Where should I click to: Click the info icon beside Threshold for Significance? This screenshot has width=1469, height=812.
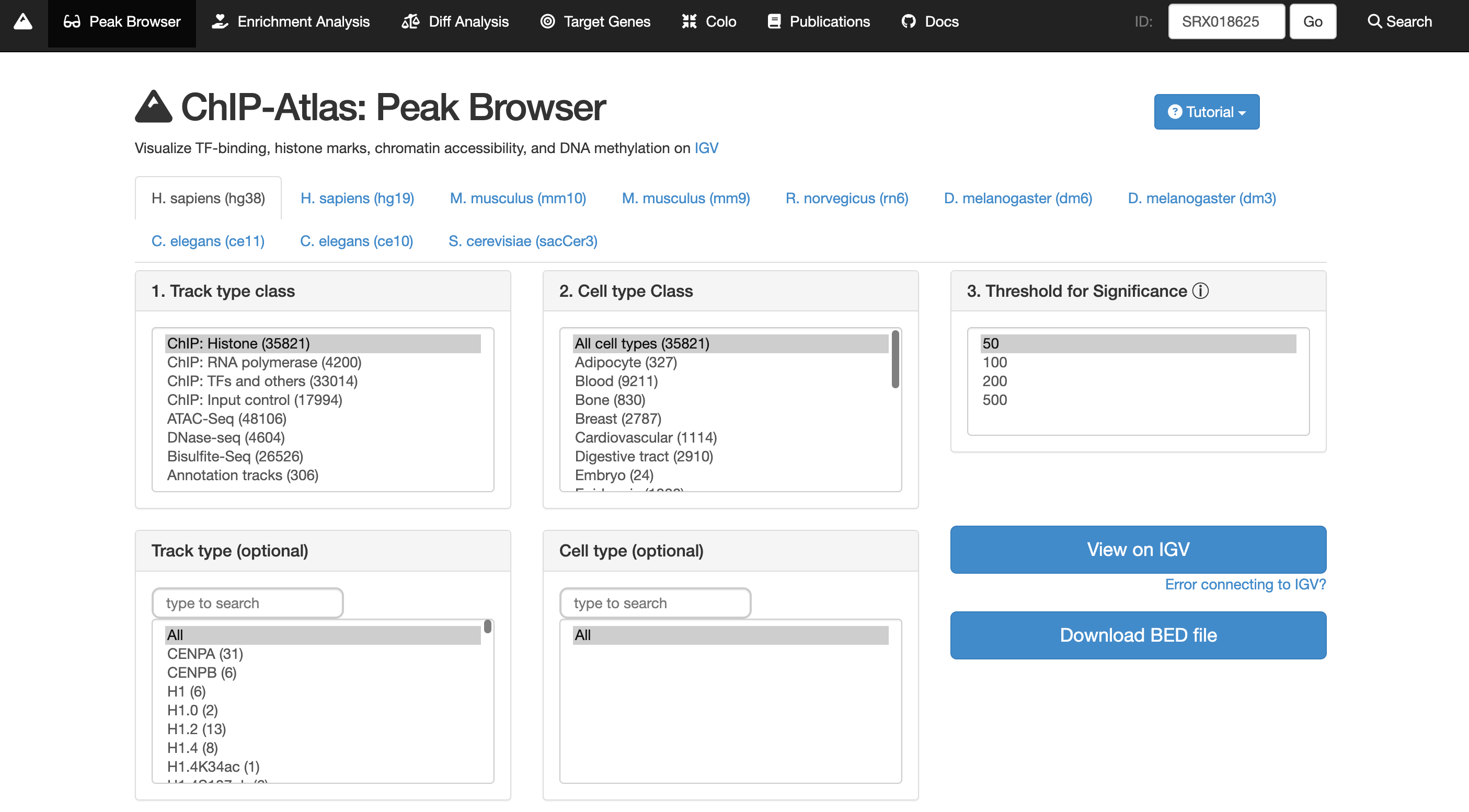coord(1200,291)
